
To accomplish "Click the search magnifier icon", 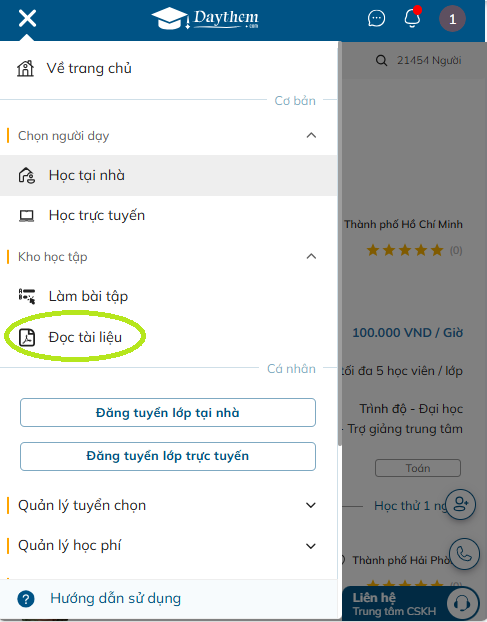I will 381,61.
